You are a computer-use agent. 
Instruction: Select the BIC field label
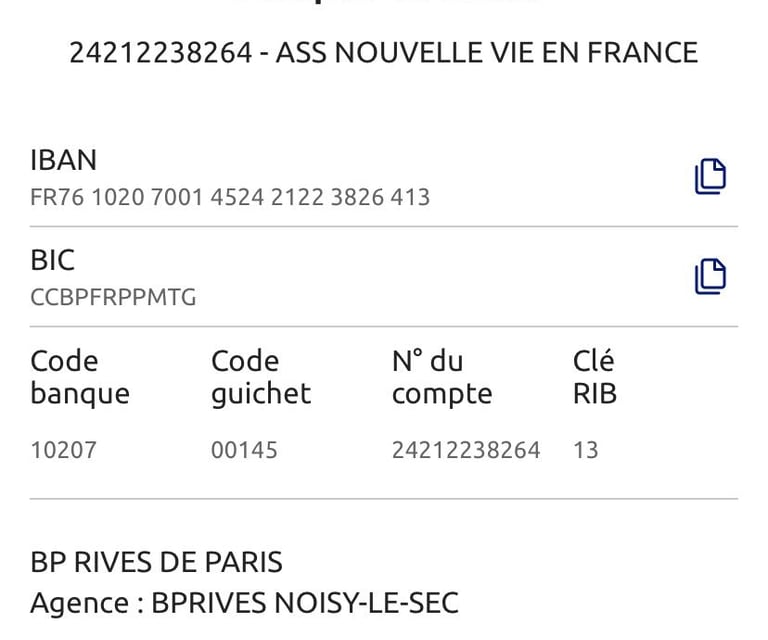tap(53, 260)
